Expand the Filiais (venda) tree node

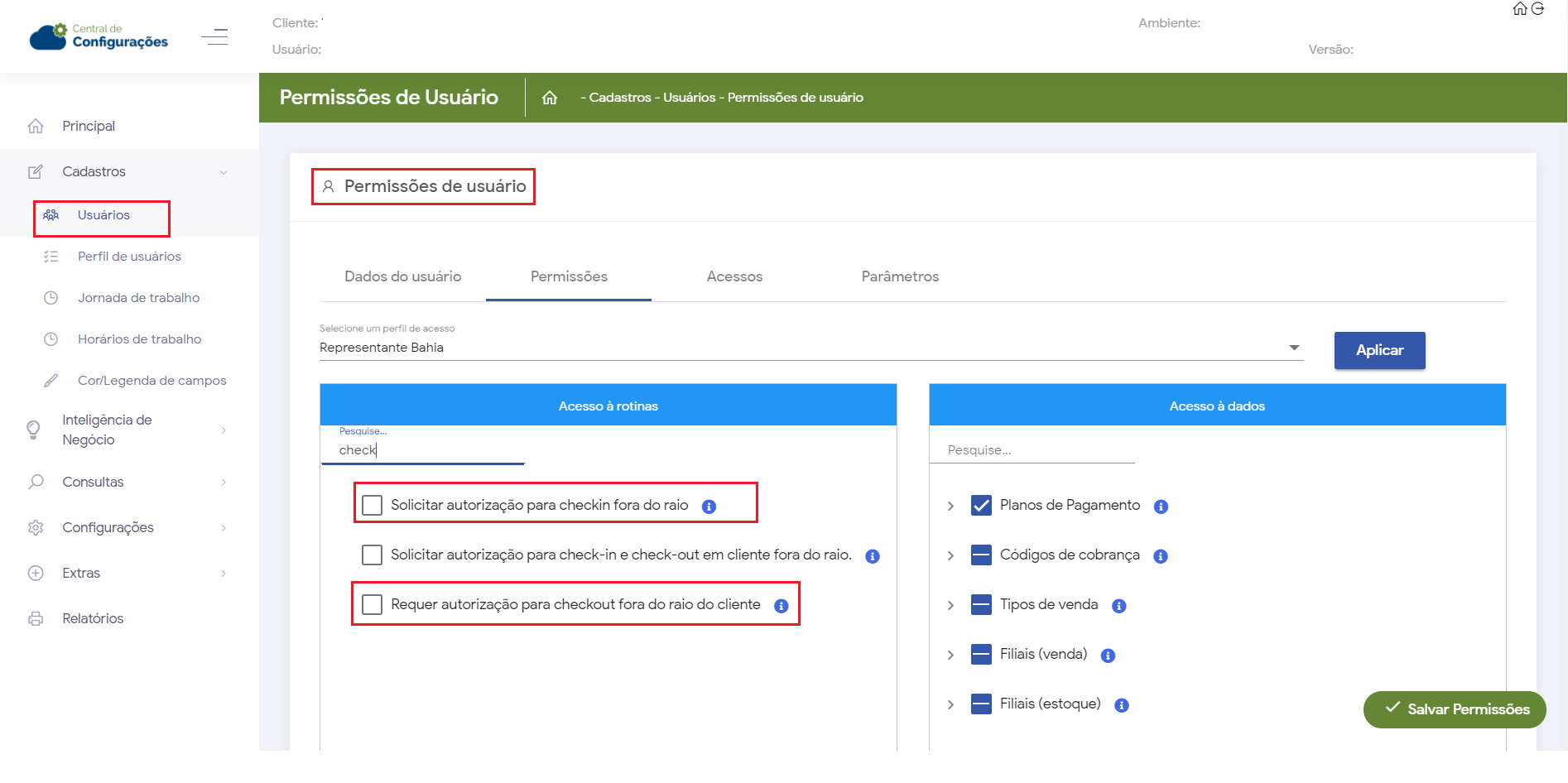point(950,655)
